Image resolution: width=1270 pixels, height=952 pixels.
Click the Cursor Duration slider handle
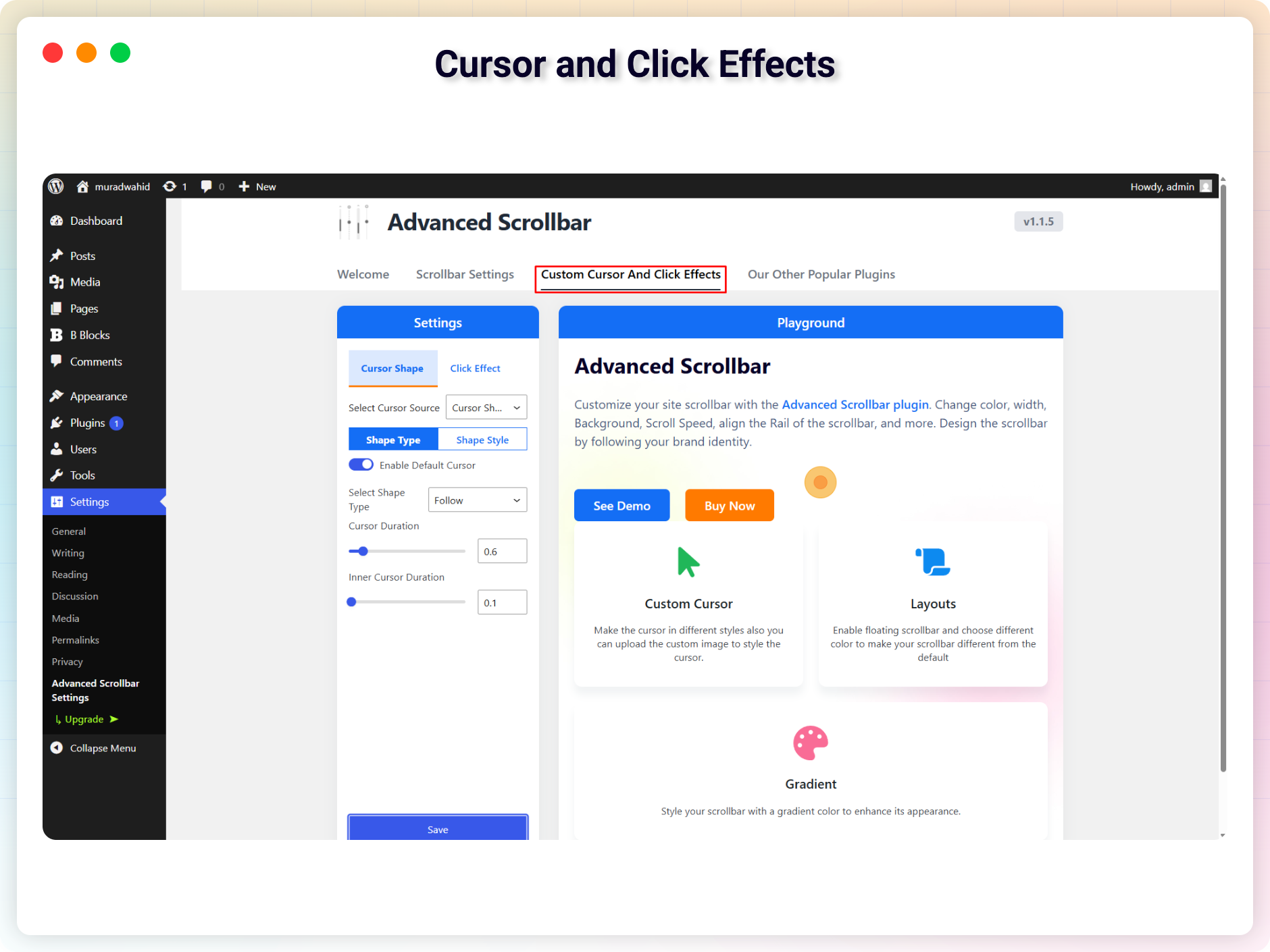click(x=363, y=551)
